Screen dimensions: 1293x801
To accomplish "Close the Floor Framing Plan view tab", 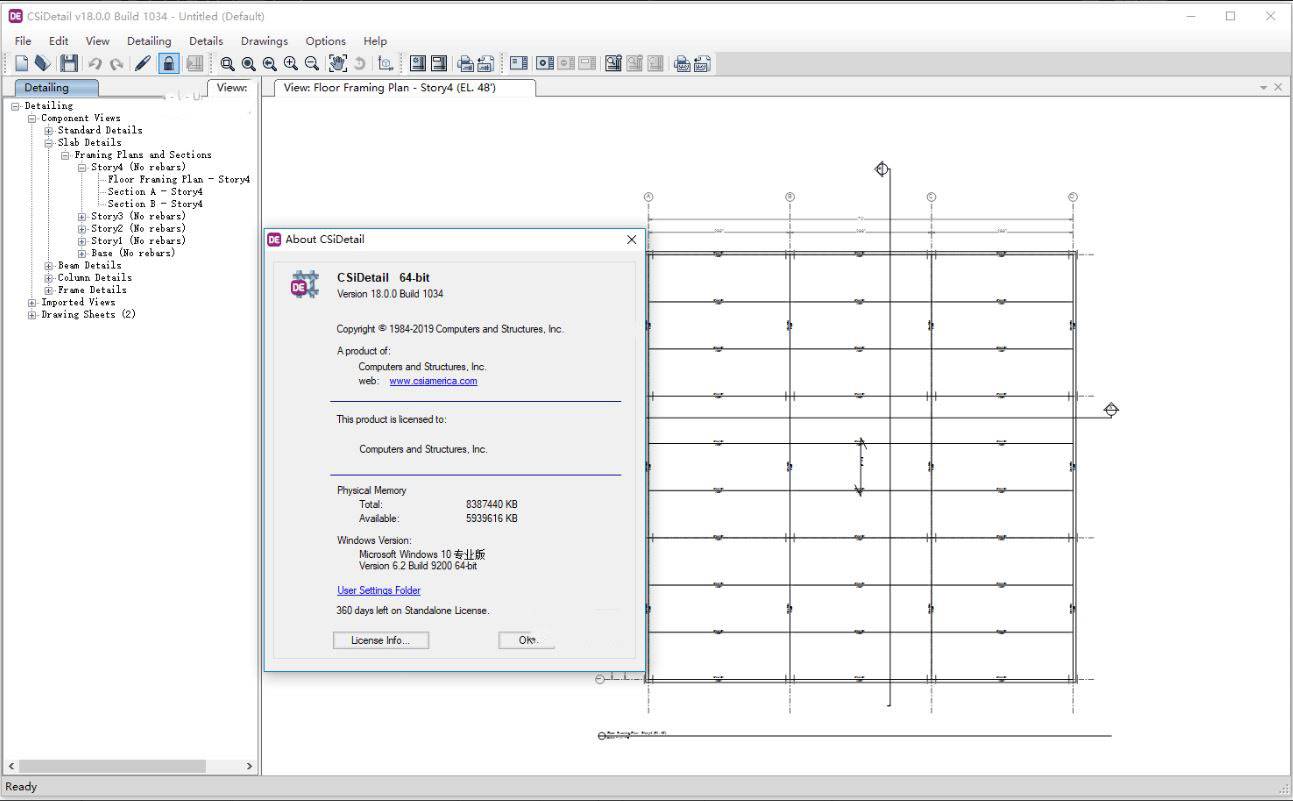I will 1278,88.
